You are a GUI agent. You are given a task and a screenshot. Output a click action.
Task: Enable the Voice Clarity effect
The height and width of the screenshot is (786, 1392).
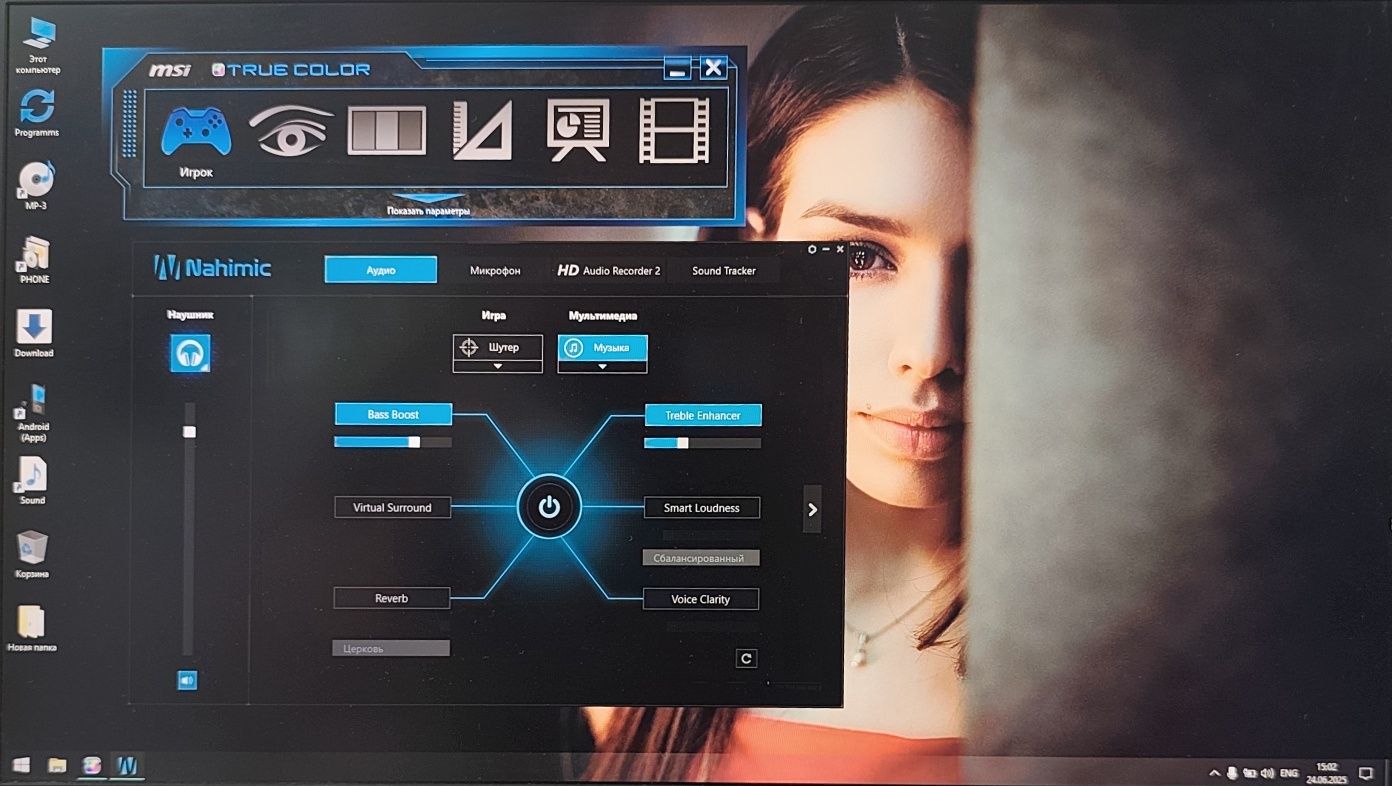click(701, 599)
